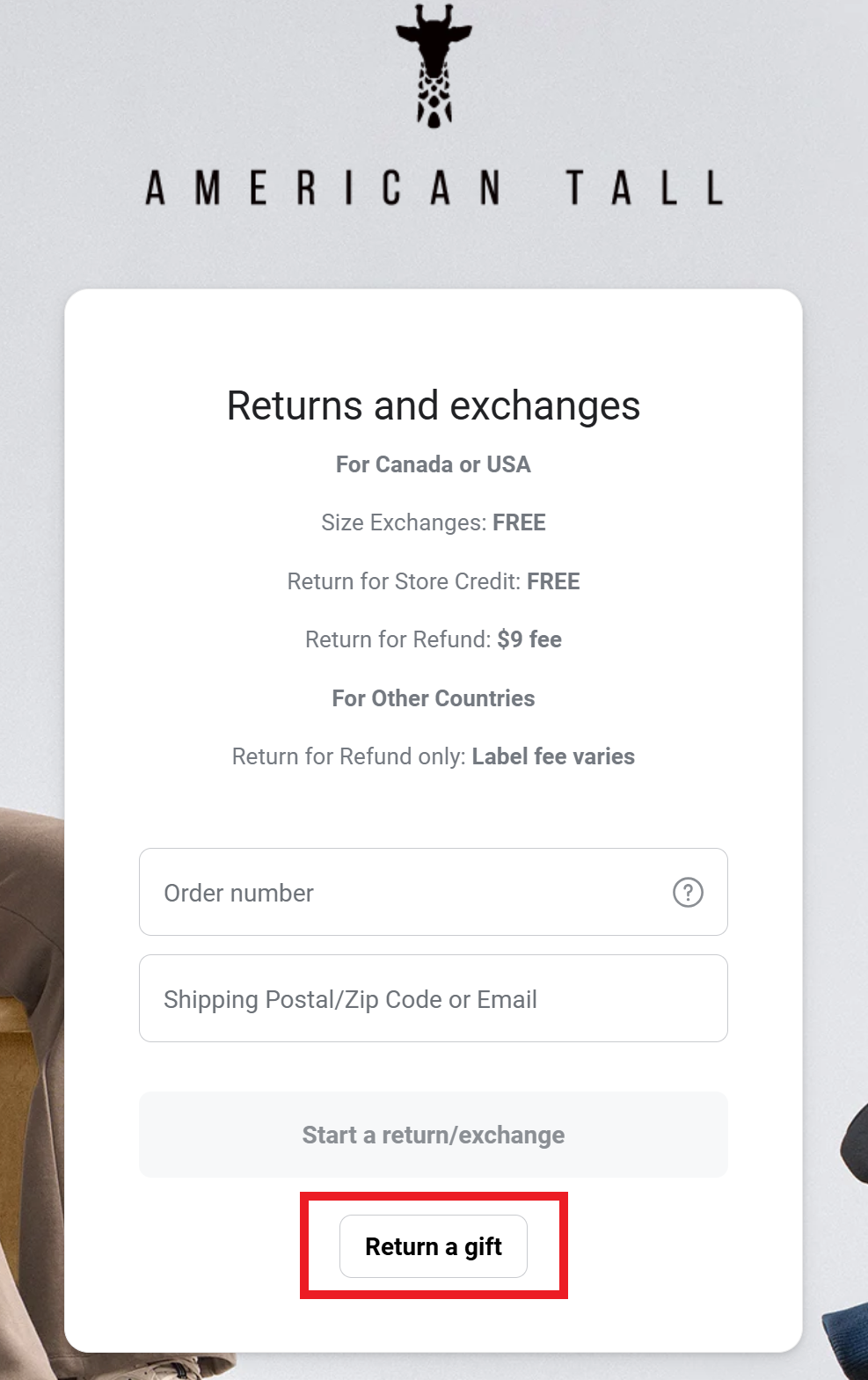Select the Returns and exchanges heading

click(x=434, y=406)
